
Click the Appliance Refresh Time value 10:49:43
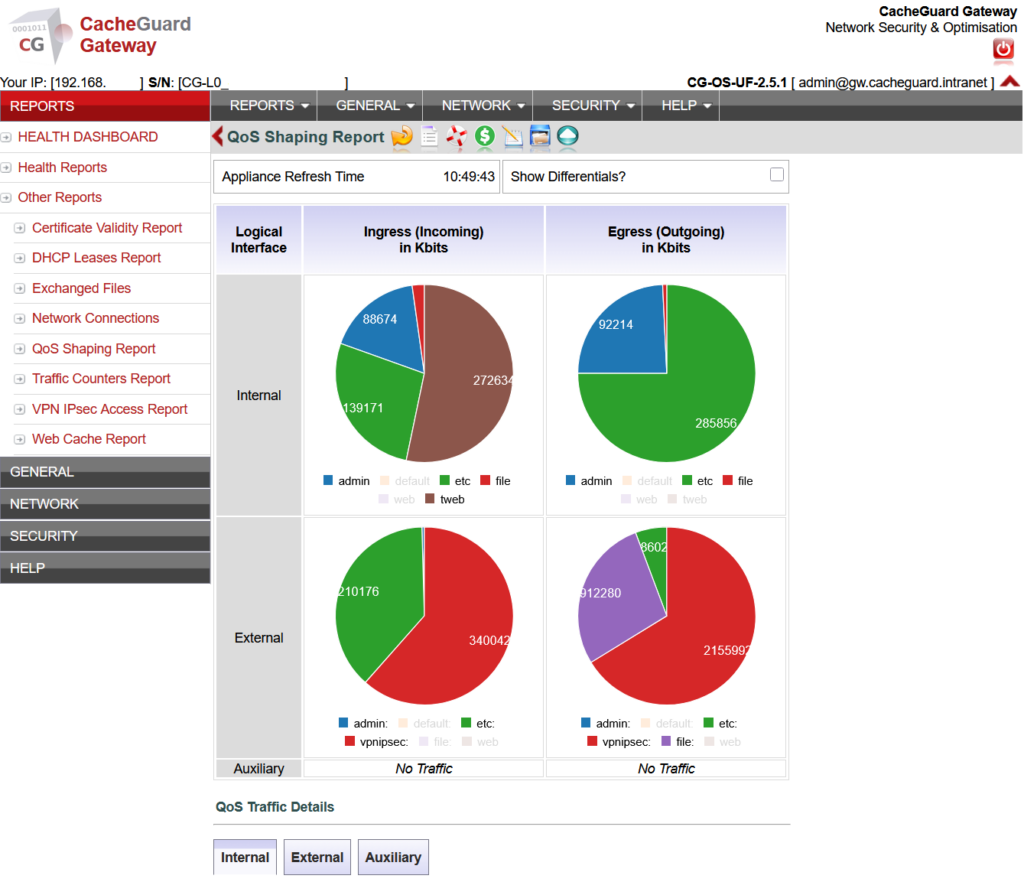click(468, 177)
